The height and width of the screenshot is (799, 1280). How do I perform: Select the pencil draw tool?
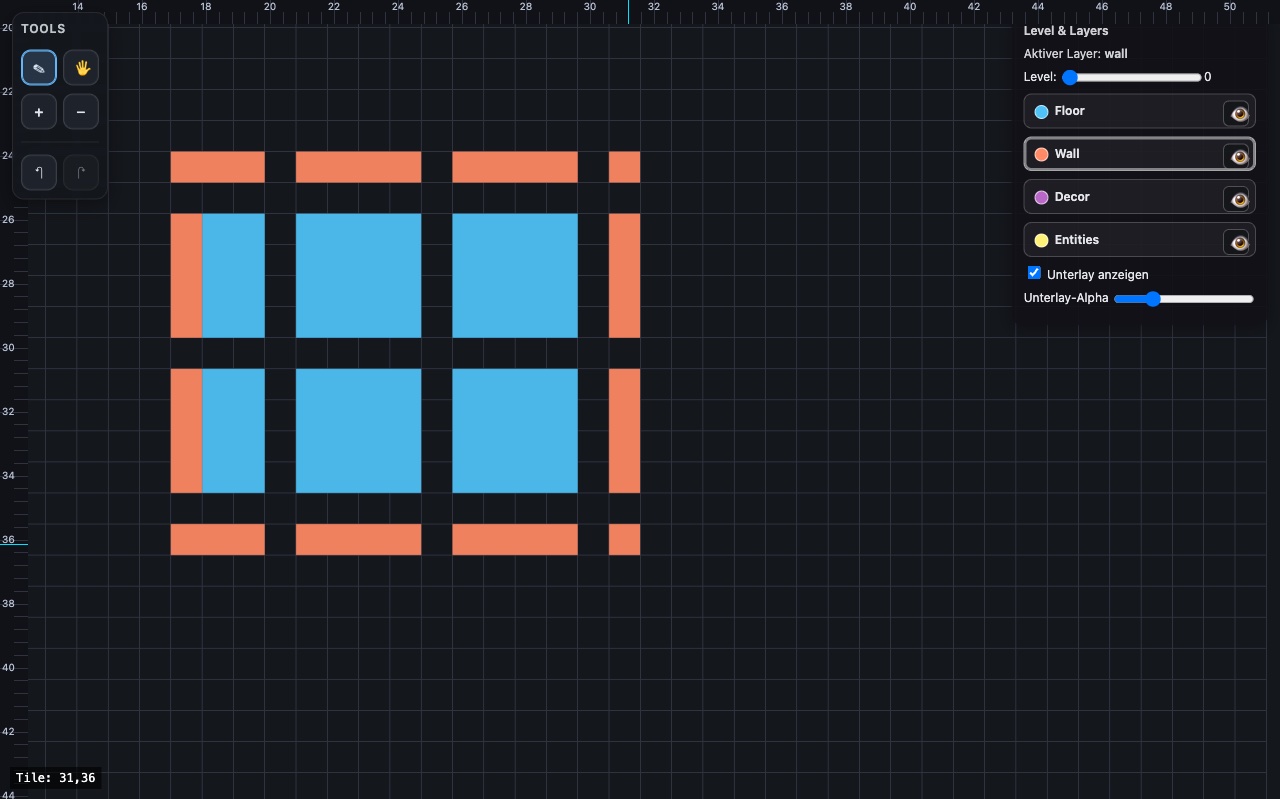pyautogui.click(x=39, y=68)
